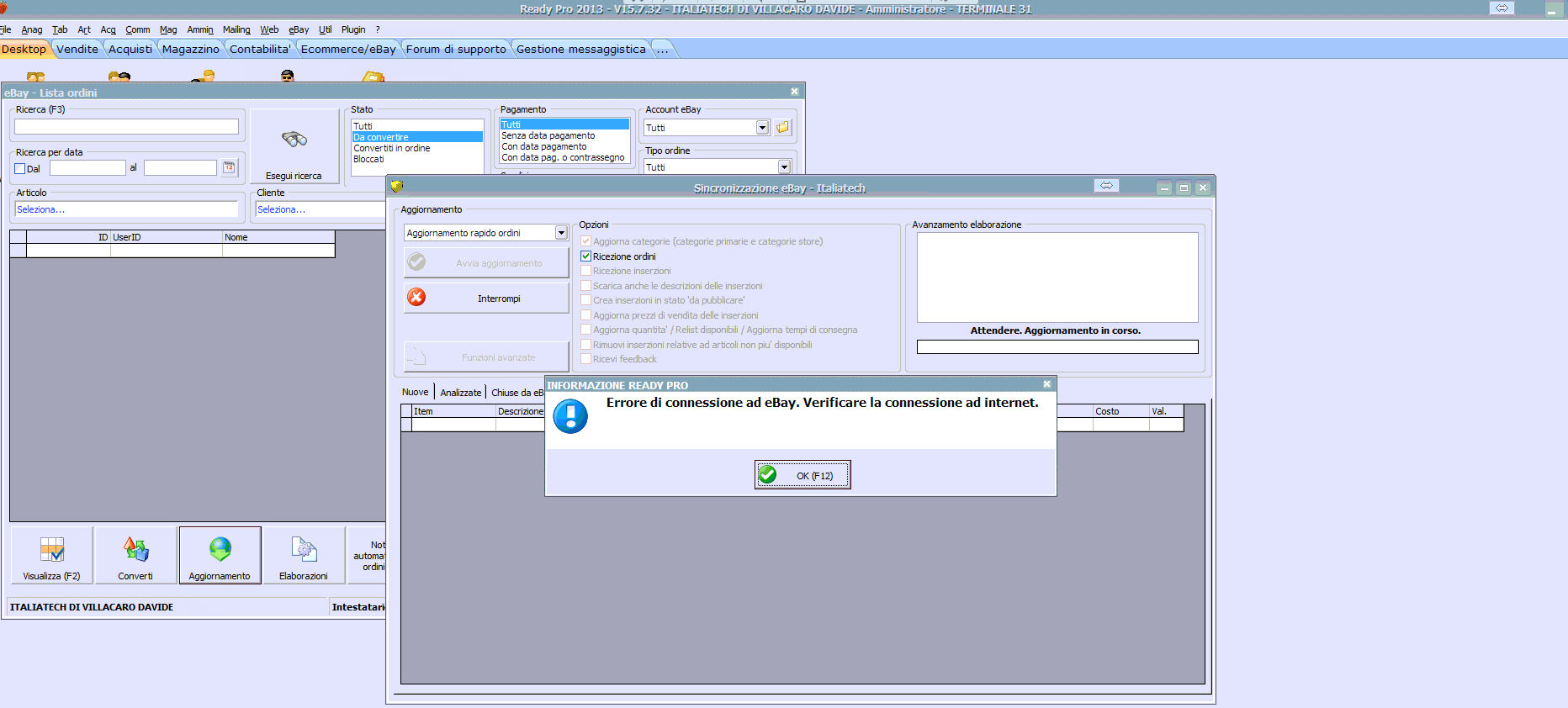
Task: Select 'Senza data pagamento' in Pagamento list
Action: pyautogui.click(x=548, y=135)
